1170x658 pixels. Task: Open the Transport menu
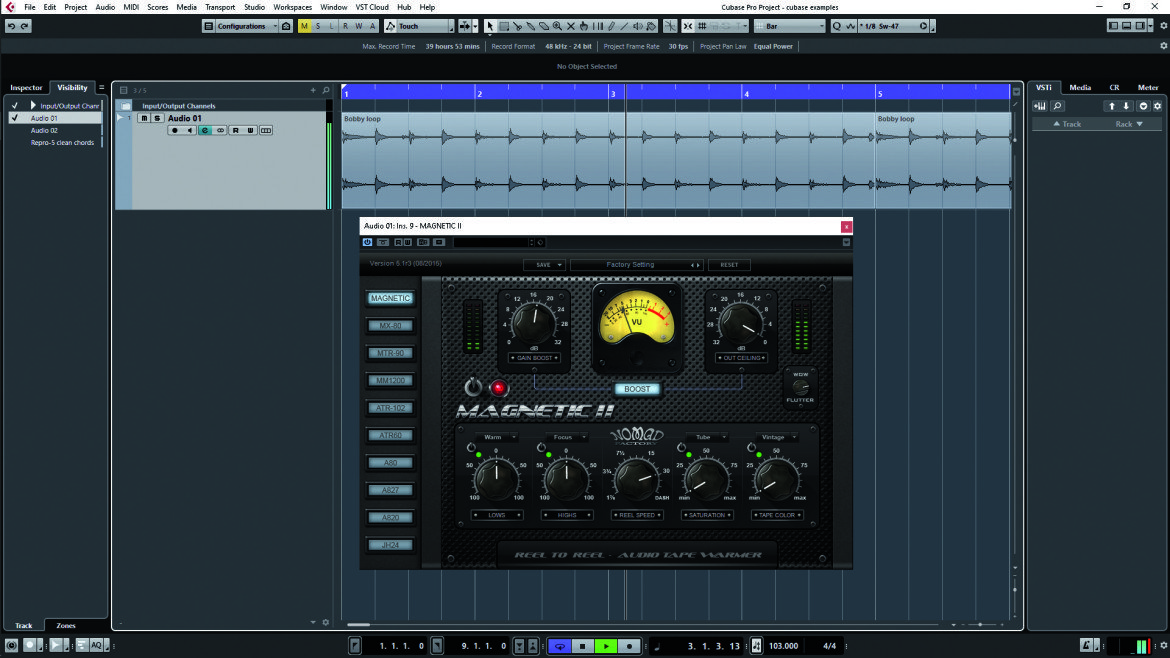click(219, 7)
